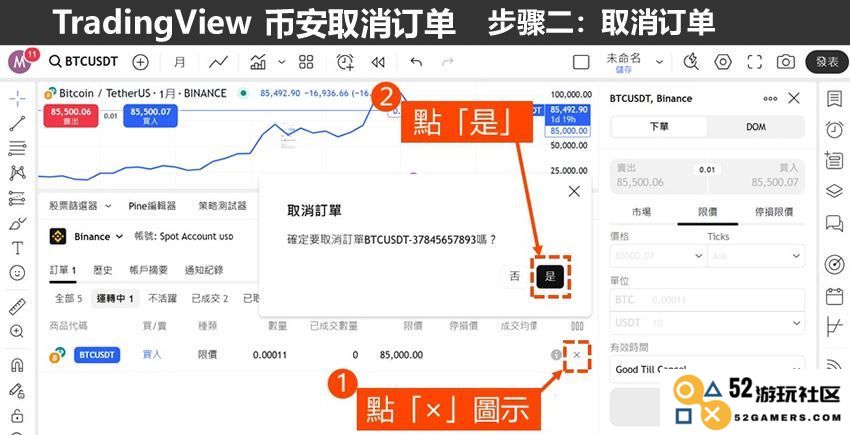850x435 pixels.
Task: Click the layout setup square icon
Action: pyautogui.click(x=581, y=62)
